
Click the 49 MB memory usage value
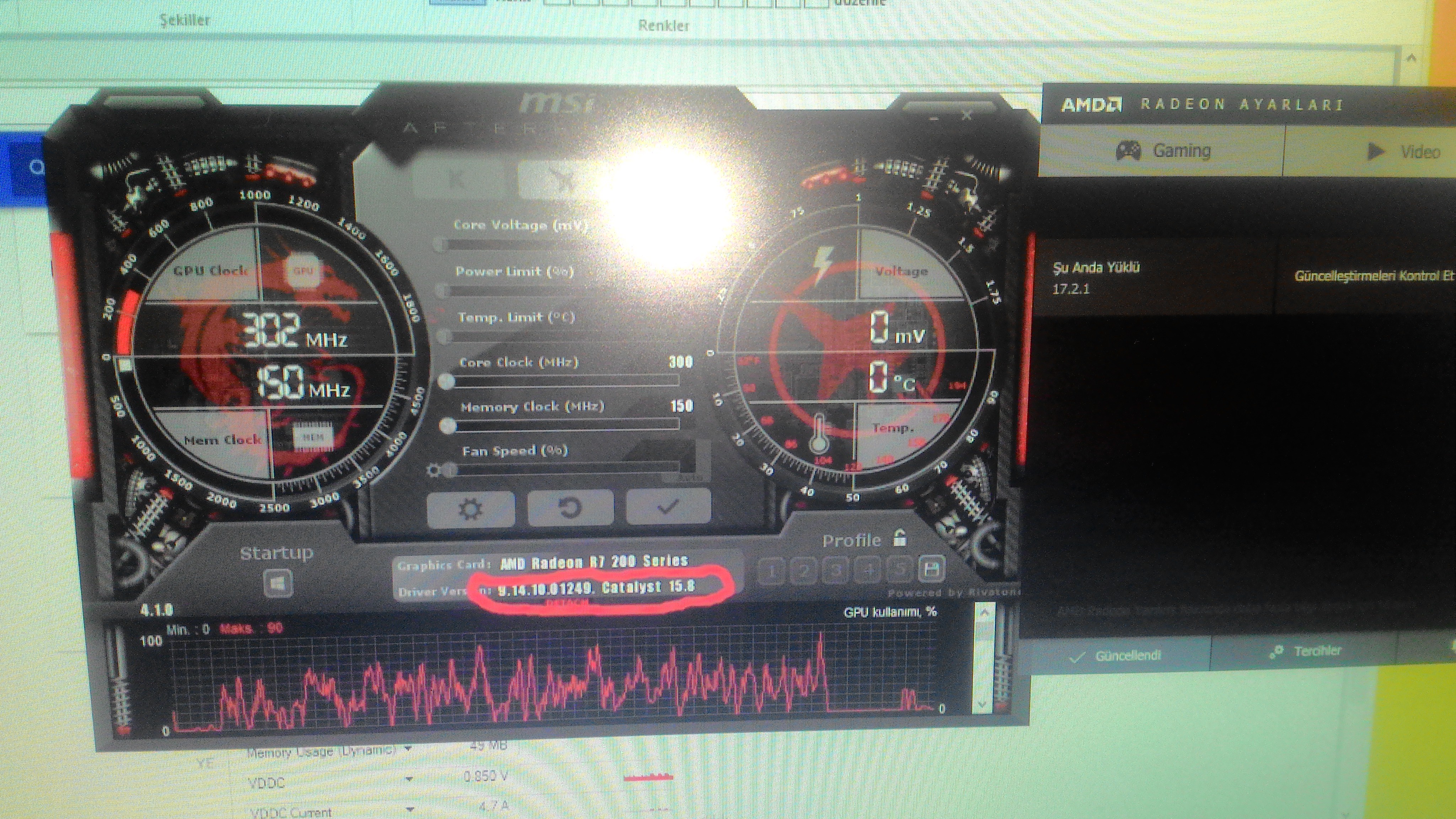(x=488, y=745)
